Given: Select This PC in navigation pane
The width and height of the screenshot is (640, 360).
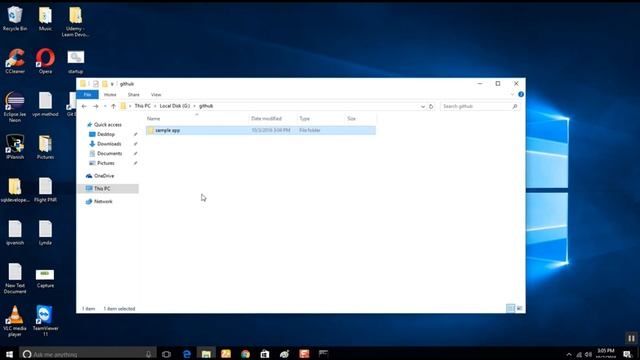Looking at the screenshot, I should tap(108, 189).
